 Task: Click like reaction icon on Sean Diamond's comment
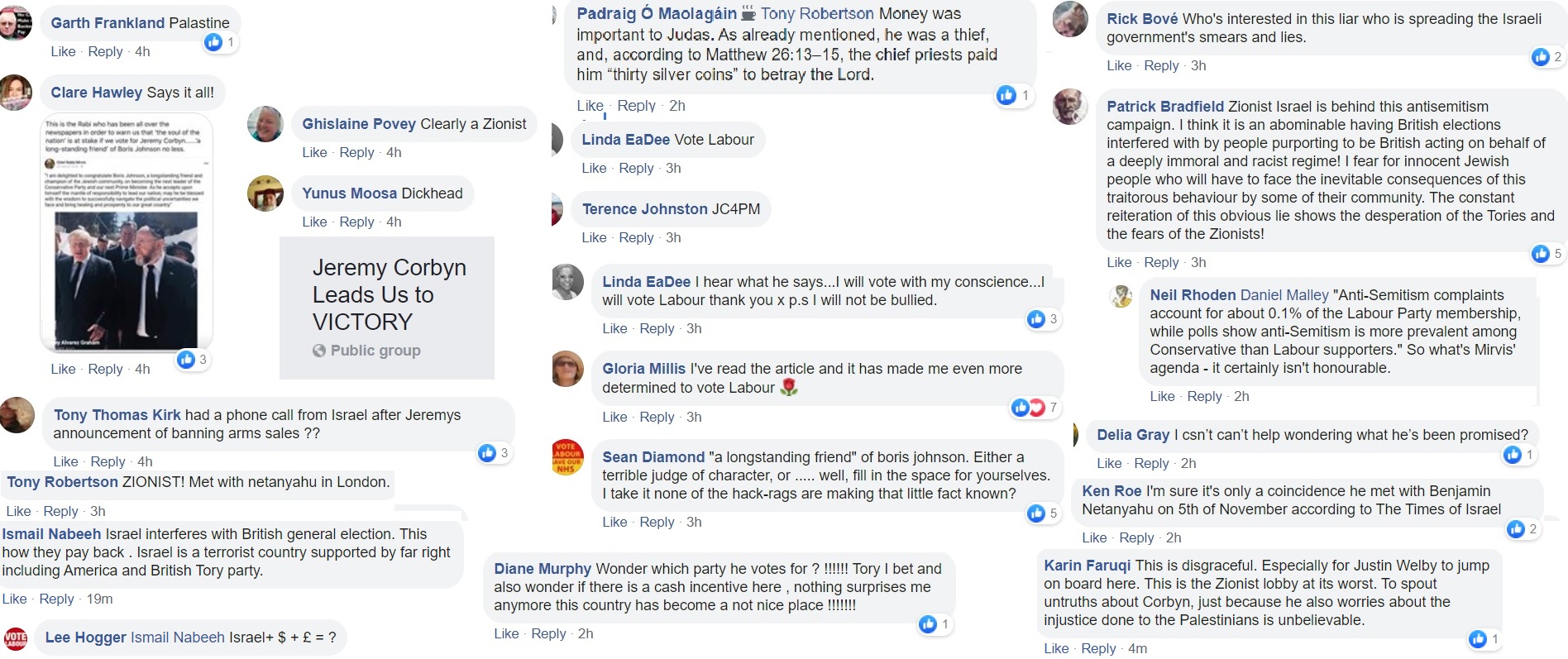coord(1036,513)
